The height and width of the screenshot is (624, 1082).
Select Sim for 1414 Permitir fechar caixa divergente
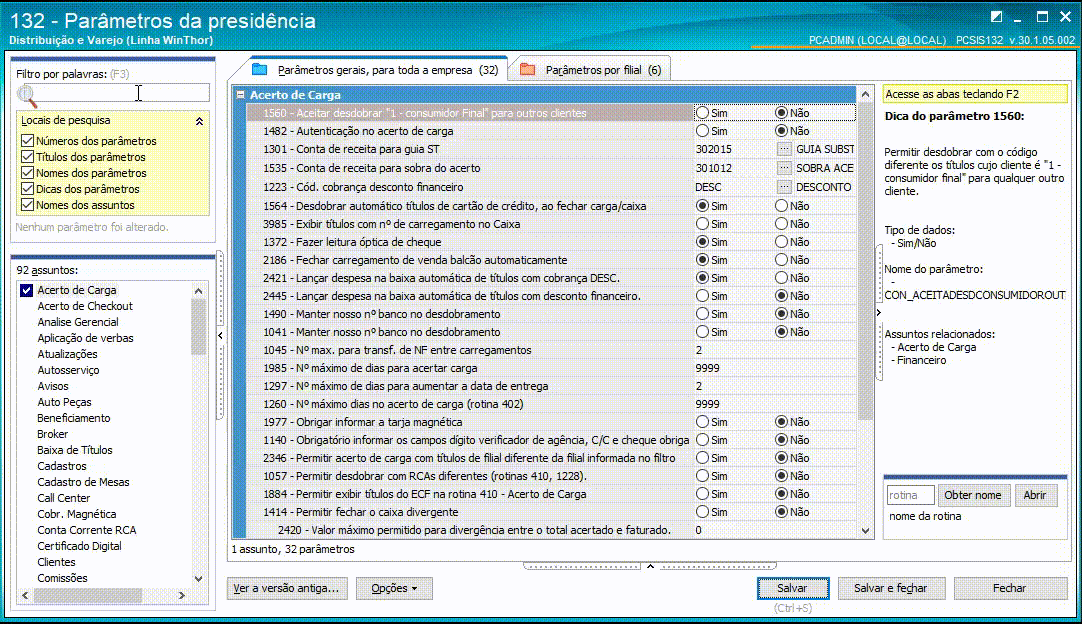coord(702,511)
